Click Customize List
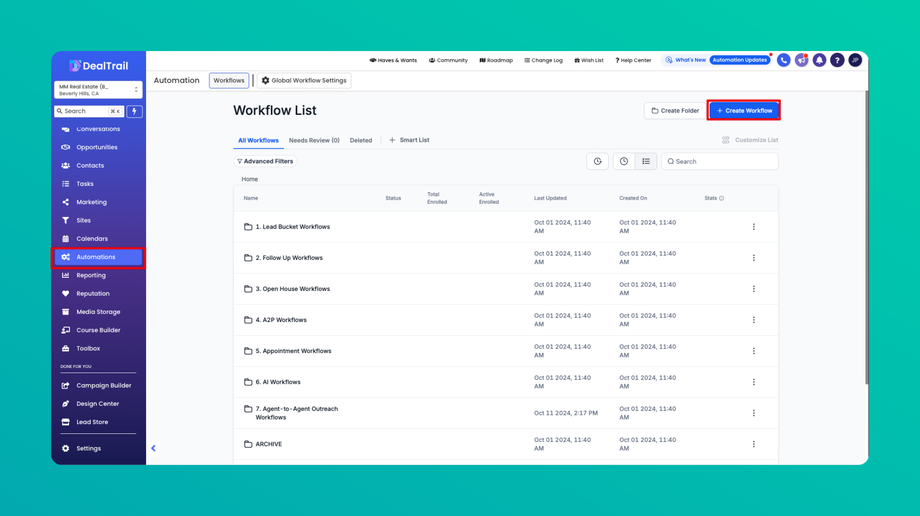 [750, 140]
